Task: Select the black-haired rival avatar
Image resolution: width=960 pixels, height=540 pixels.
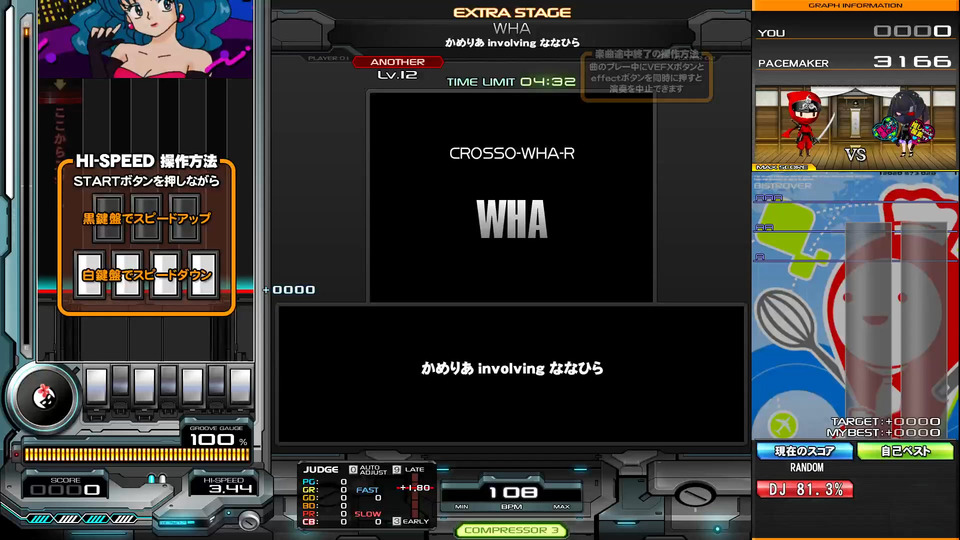Action: (906, 124)
